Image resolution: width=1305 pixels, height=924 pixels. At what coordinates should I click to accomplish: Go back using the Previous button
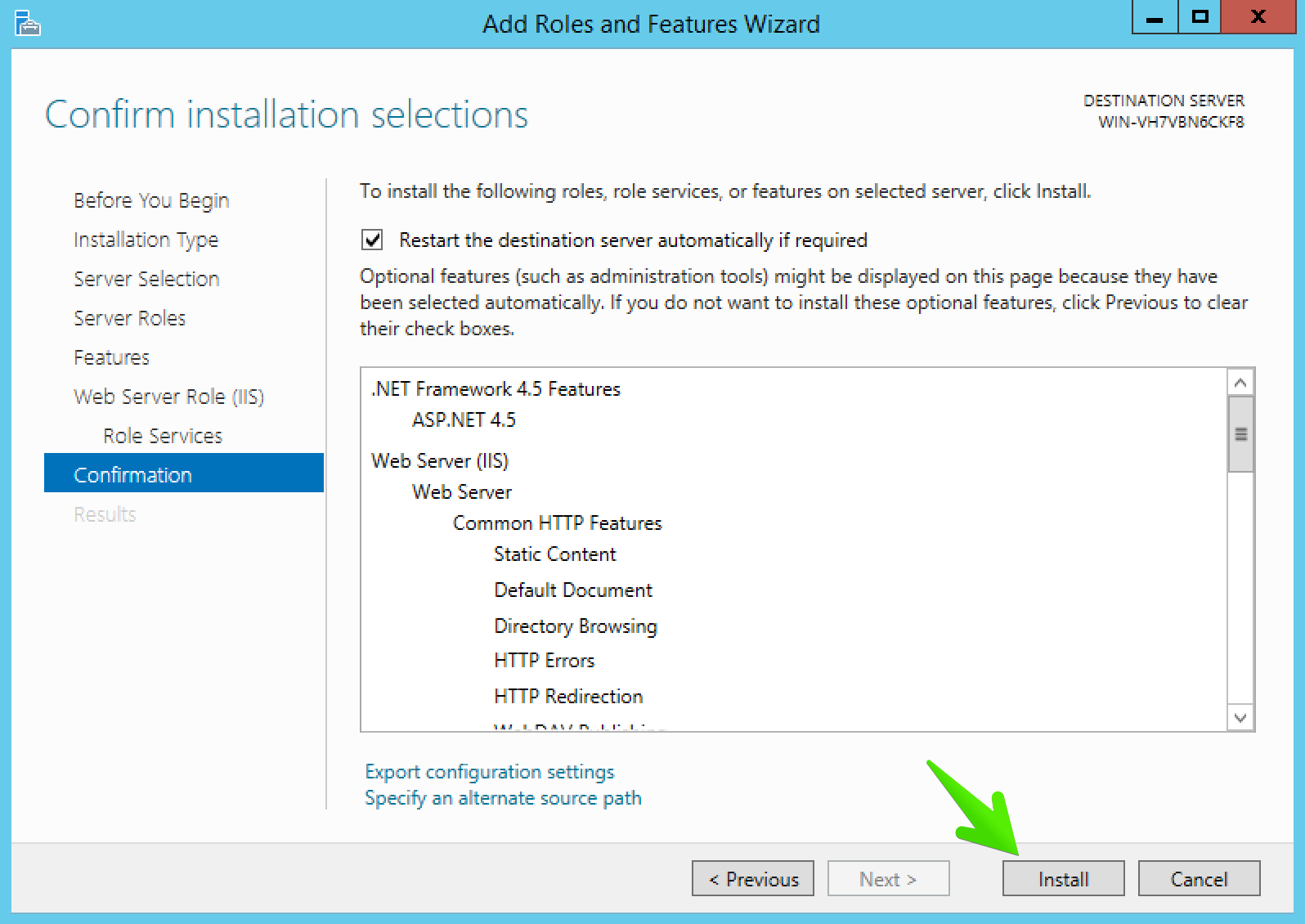[x=753, y=879]
